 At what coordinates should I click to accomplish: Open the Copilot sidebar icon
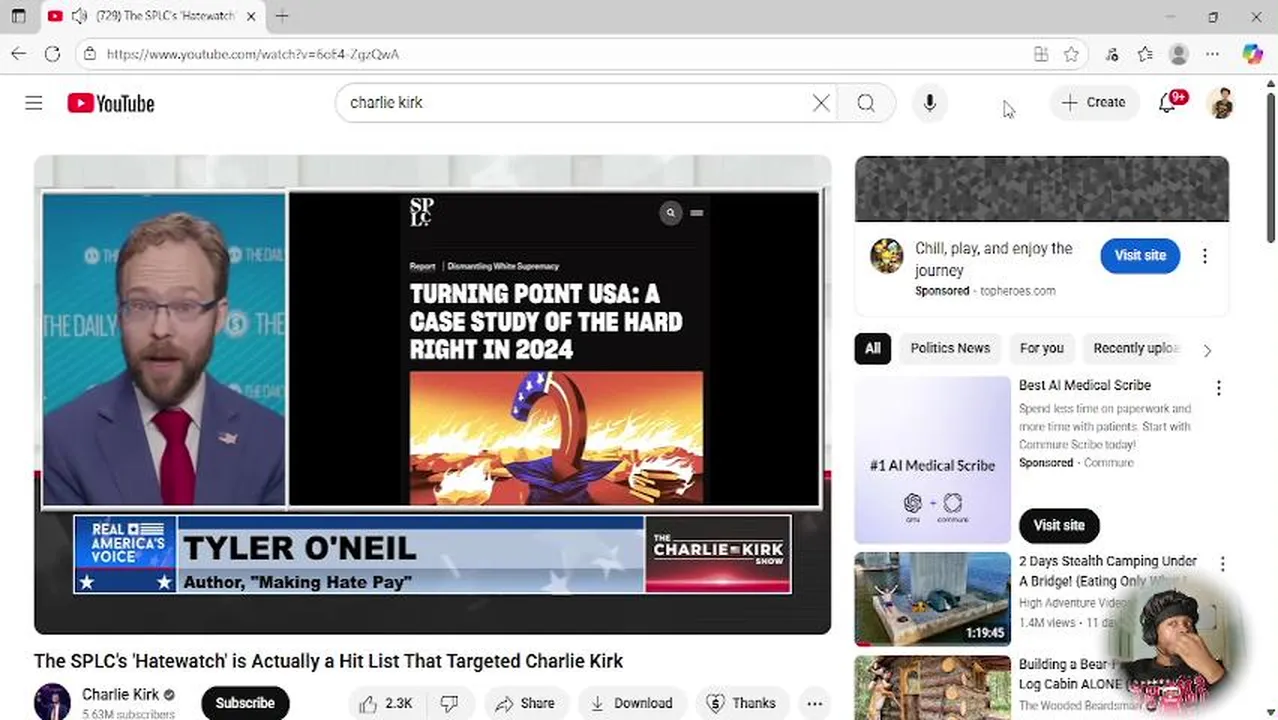[1252, 54]
